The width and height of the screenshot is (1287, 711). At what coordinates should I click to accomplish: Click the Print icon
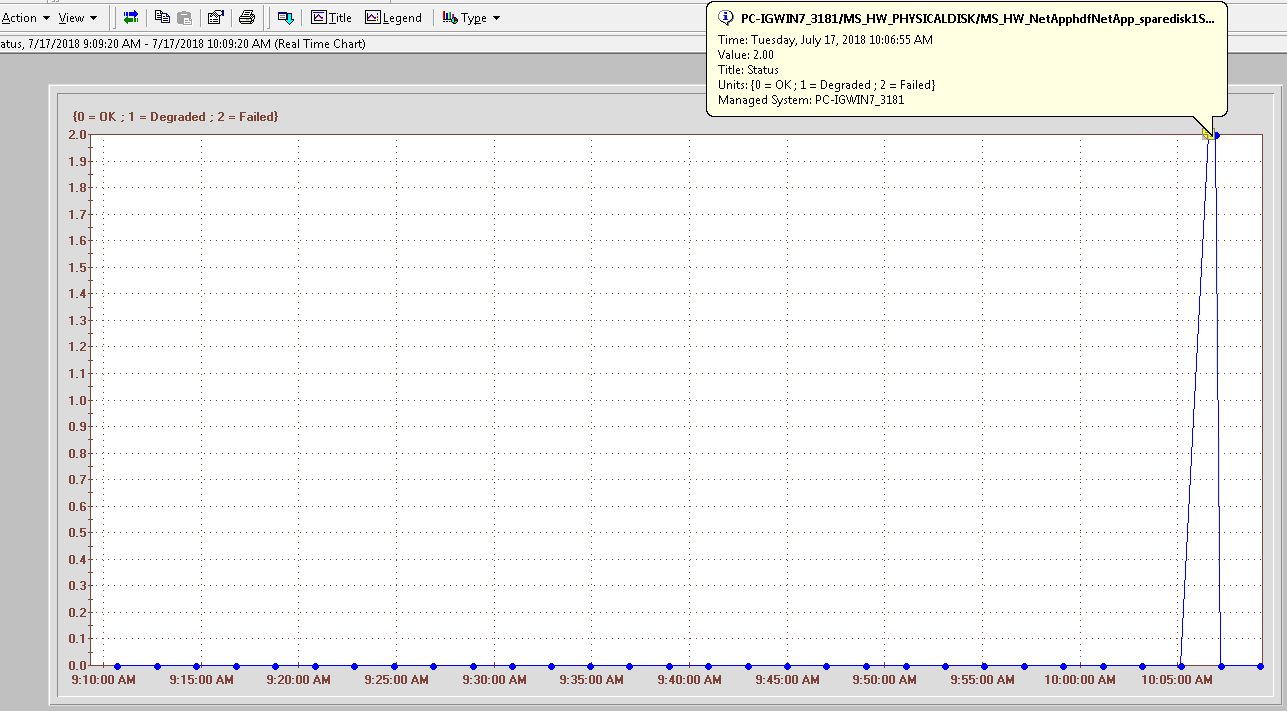[247, 18]
